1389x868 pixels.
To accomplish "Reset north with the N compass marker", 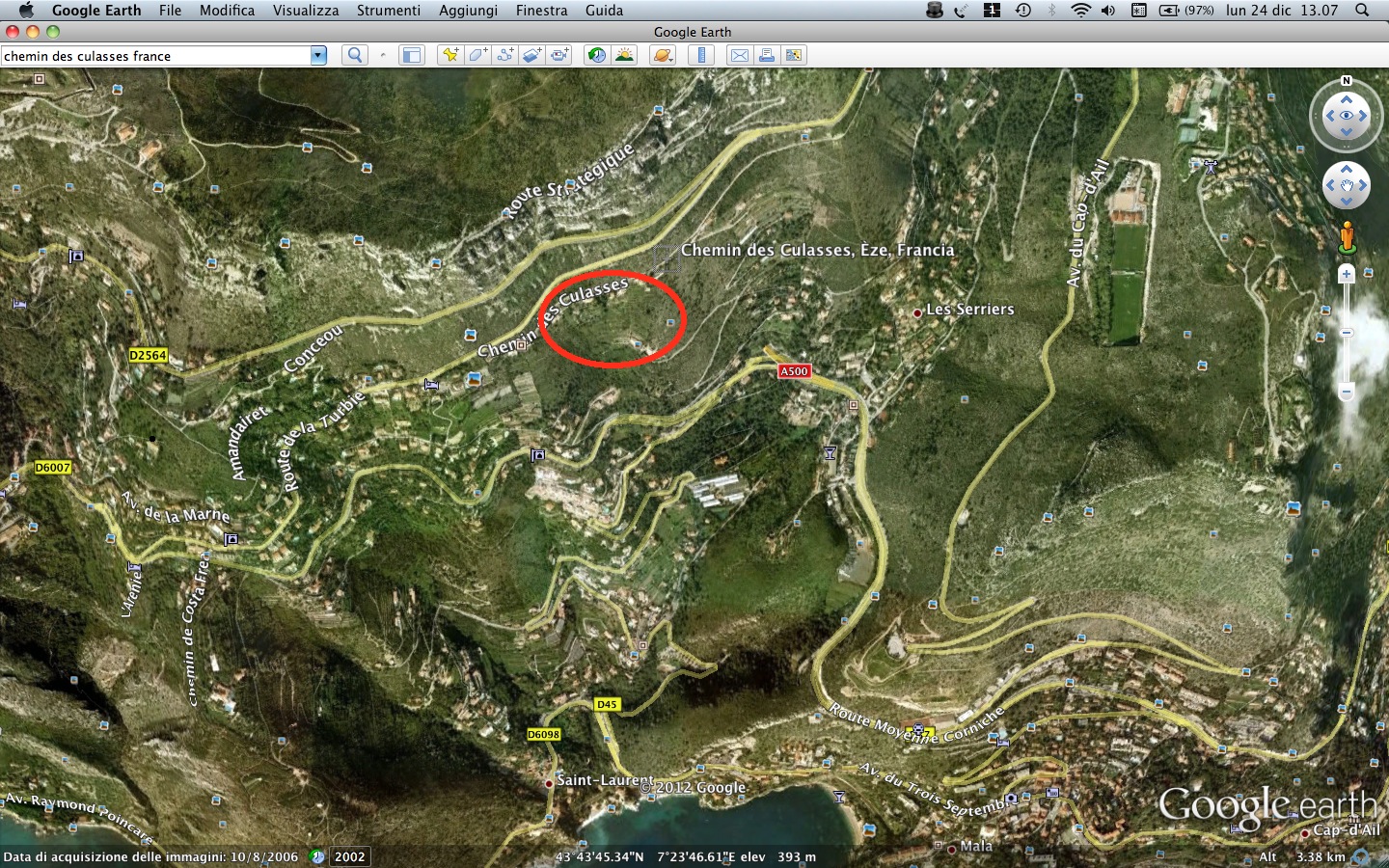I will 1347,81.
